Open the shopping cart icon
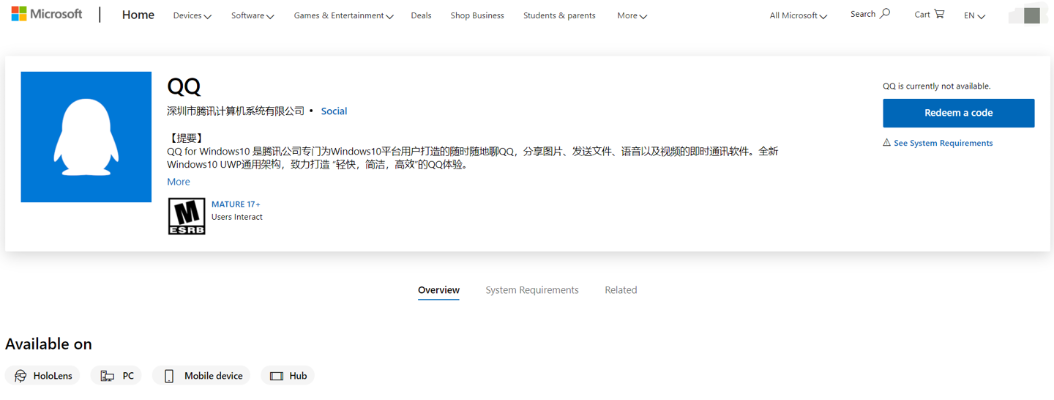Viewport: 1054px width, 400px height. [938, 14]
